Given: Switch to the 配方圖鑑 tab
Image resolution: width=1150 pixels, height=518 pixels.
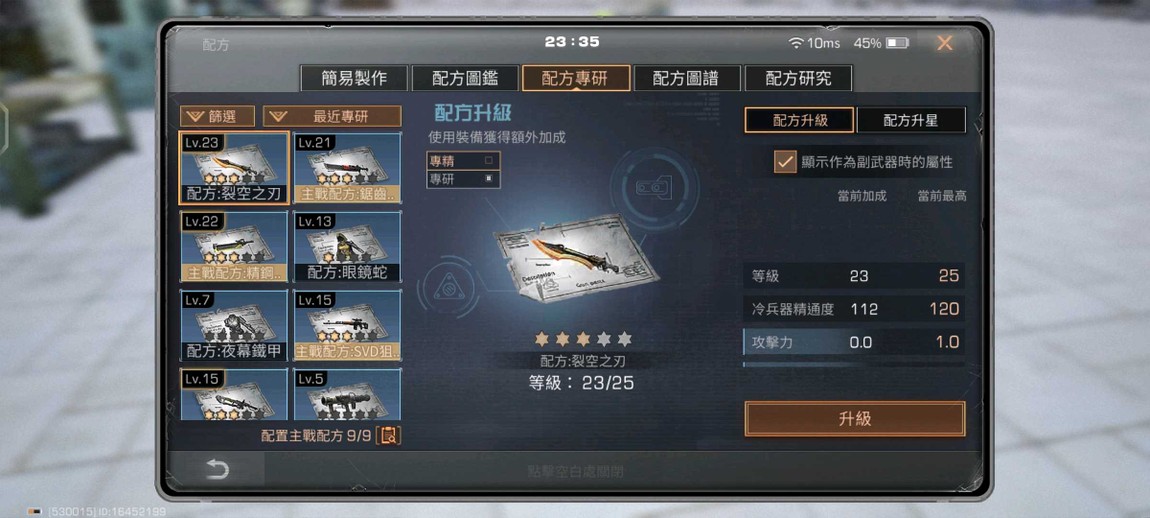Looking at the screenshot, I should pos(464,79).
